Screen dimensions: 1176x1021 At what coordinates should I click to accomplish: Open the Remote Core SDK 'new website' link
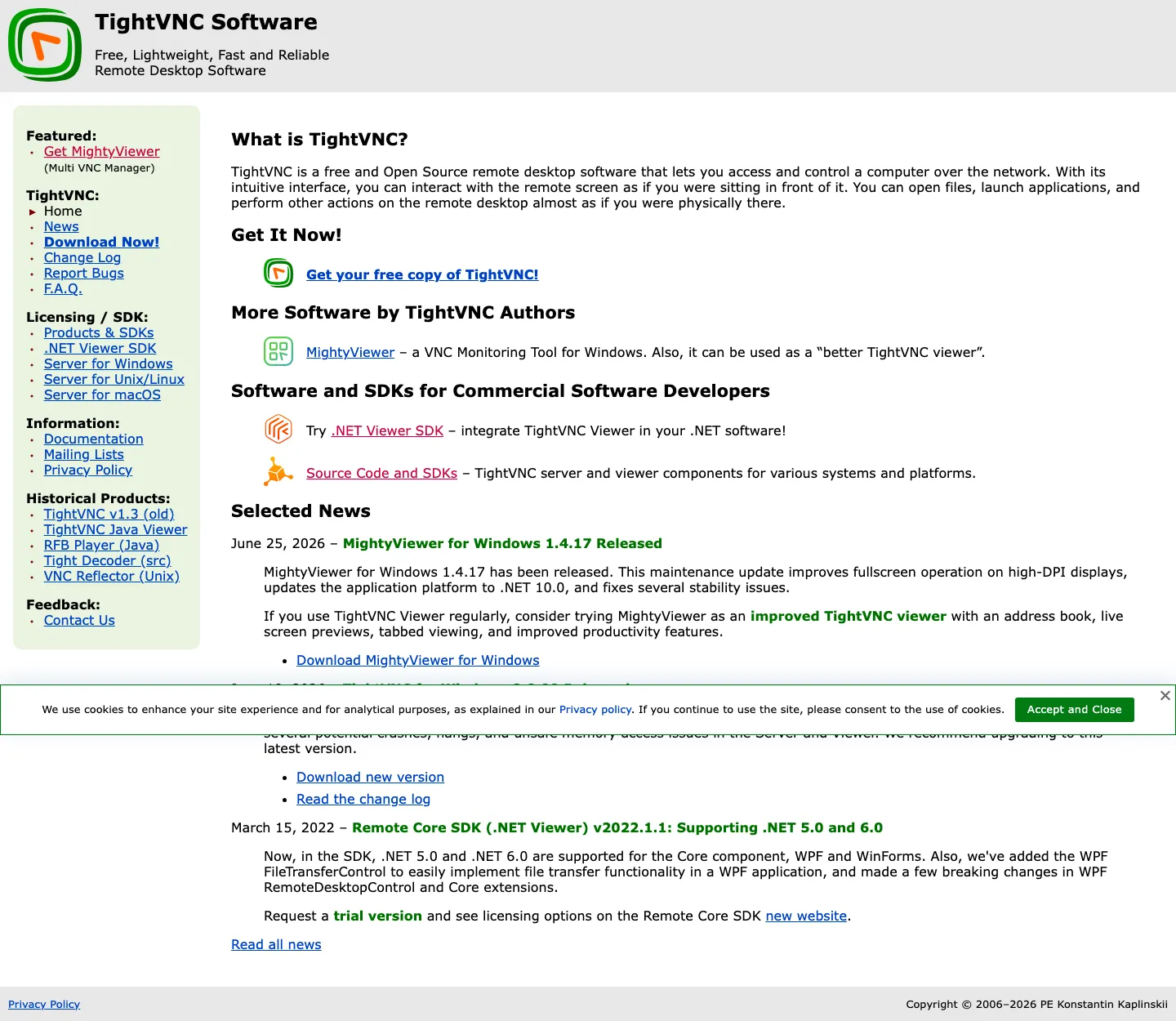(x=806, y=916)
